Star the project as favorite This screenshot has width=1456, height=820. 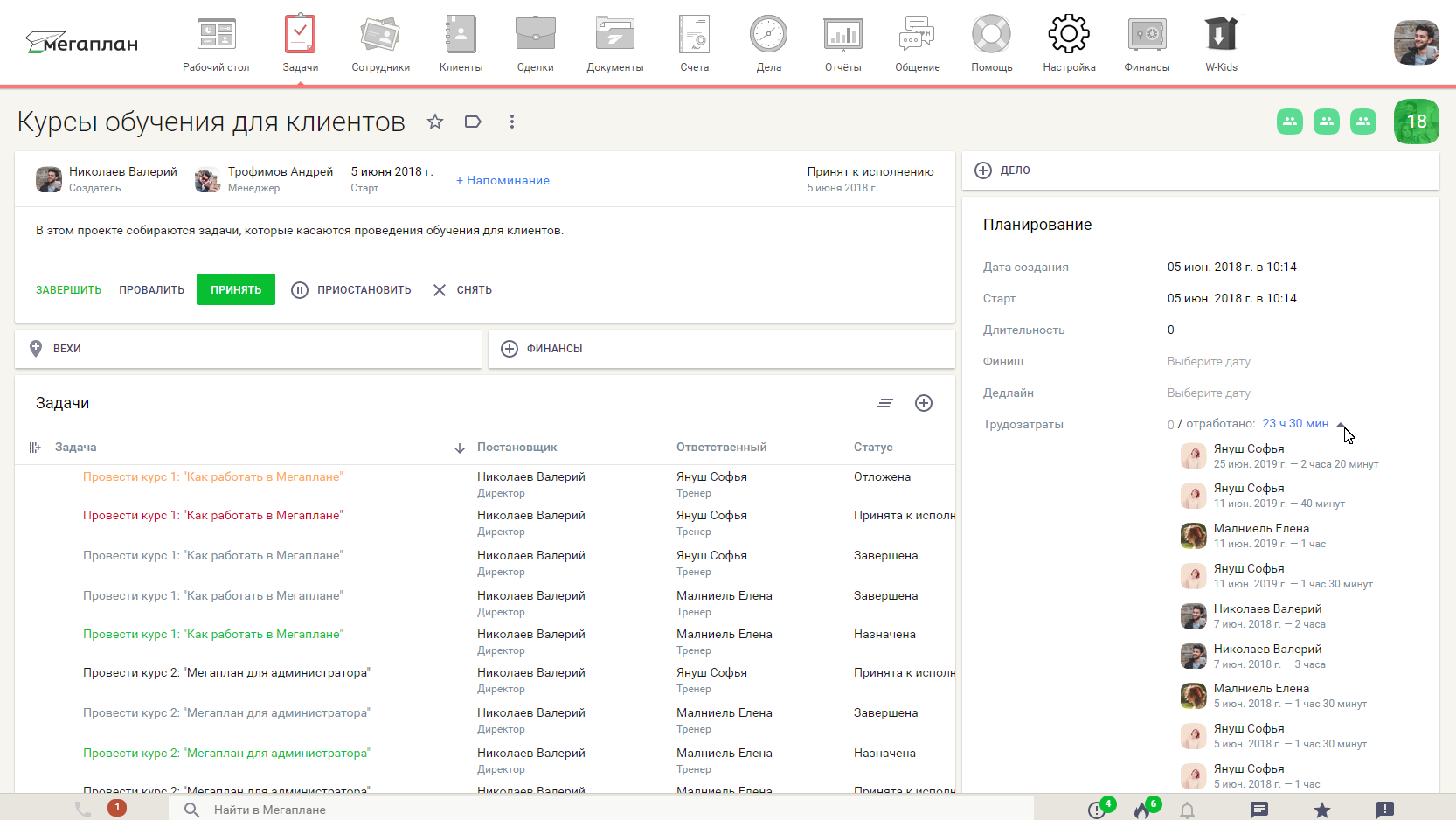(x=435, y=122)
